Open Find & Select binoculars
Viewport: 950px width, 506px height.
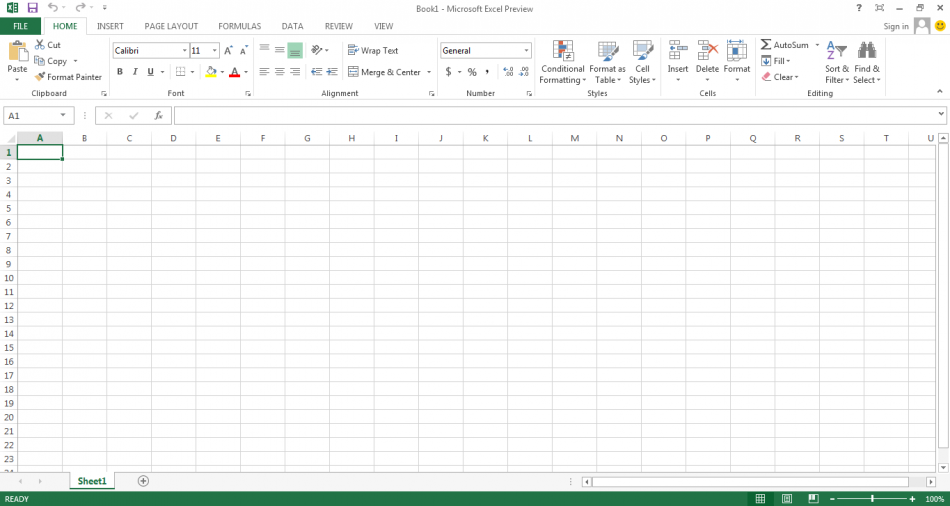[x=867, y=62]
